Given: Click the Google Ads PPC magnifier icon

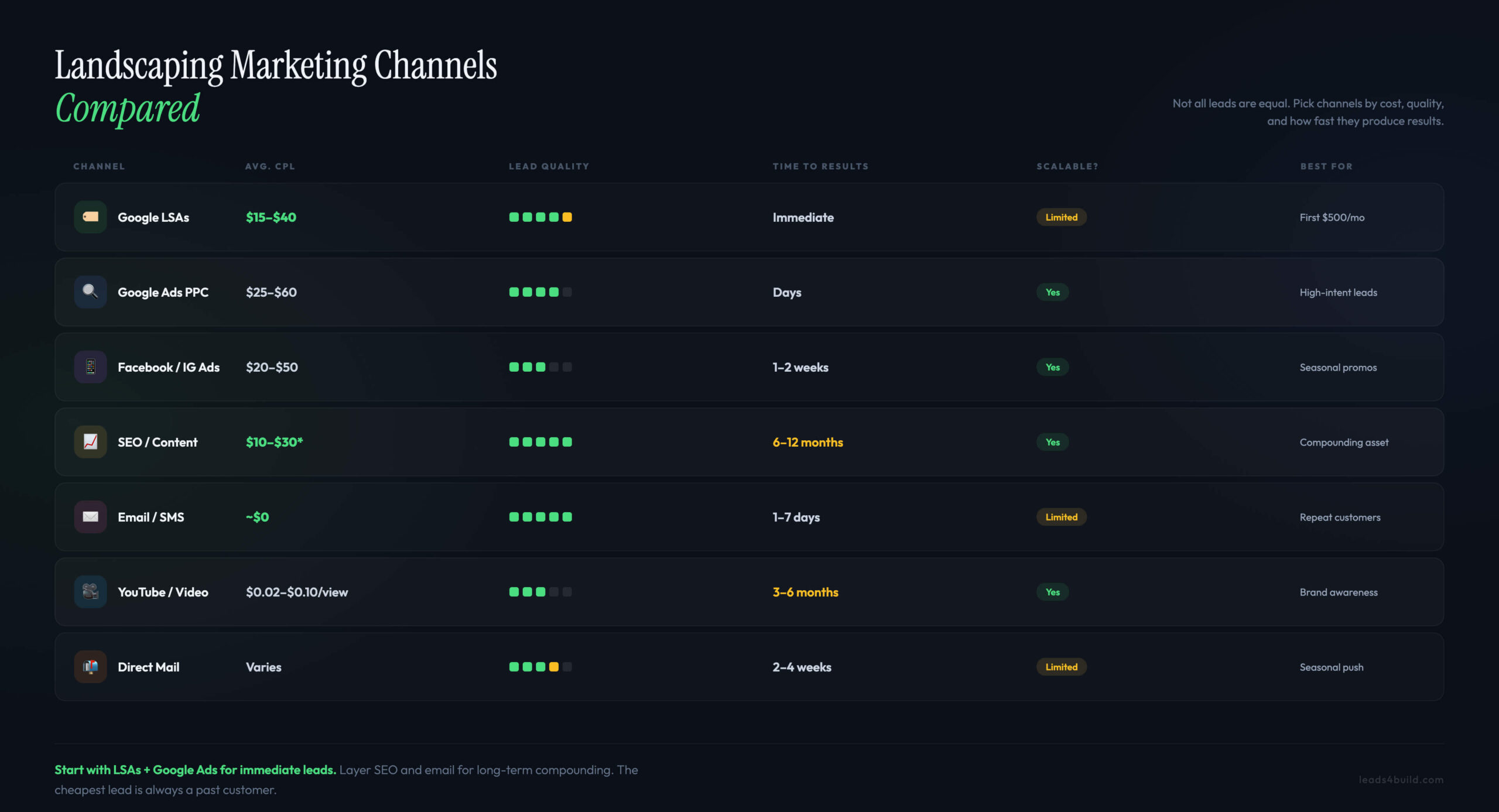Looking at the screenshot, I should pos(90,292).
